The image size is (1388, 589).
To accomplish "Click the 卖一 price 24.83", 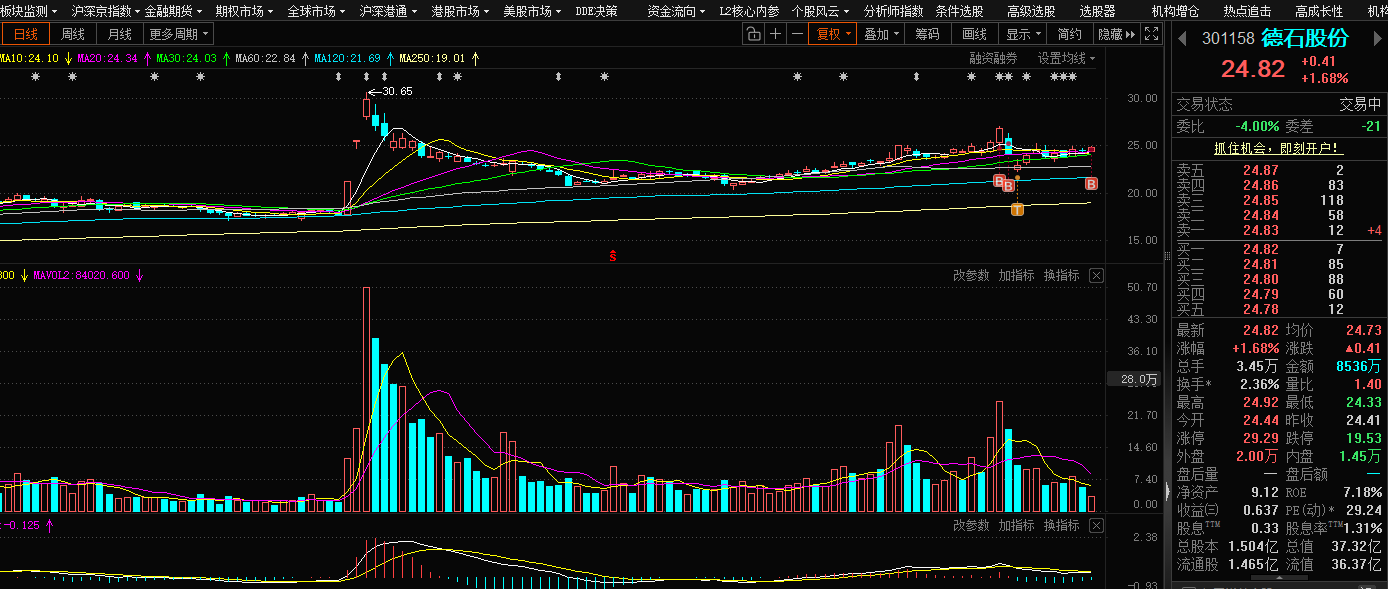I will coord(1261,231).
